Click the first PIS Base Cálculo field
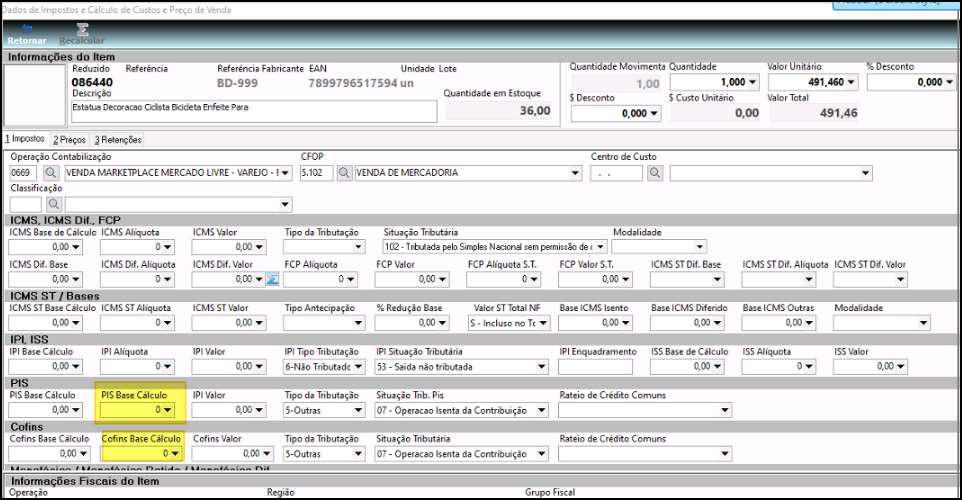 pyautogui.click(x=45, y=410)
